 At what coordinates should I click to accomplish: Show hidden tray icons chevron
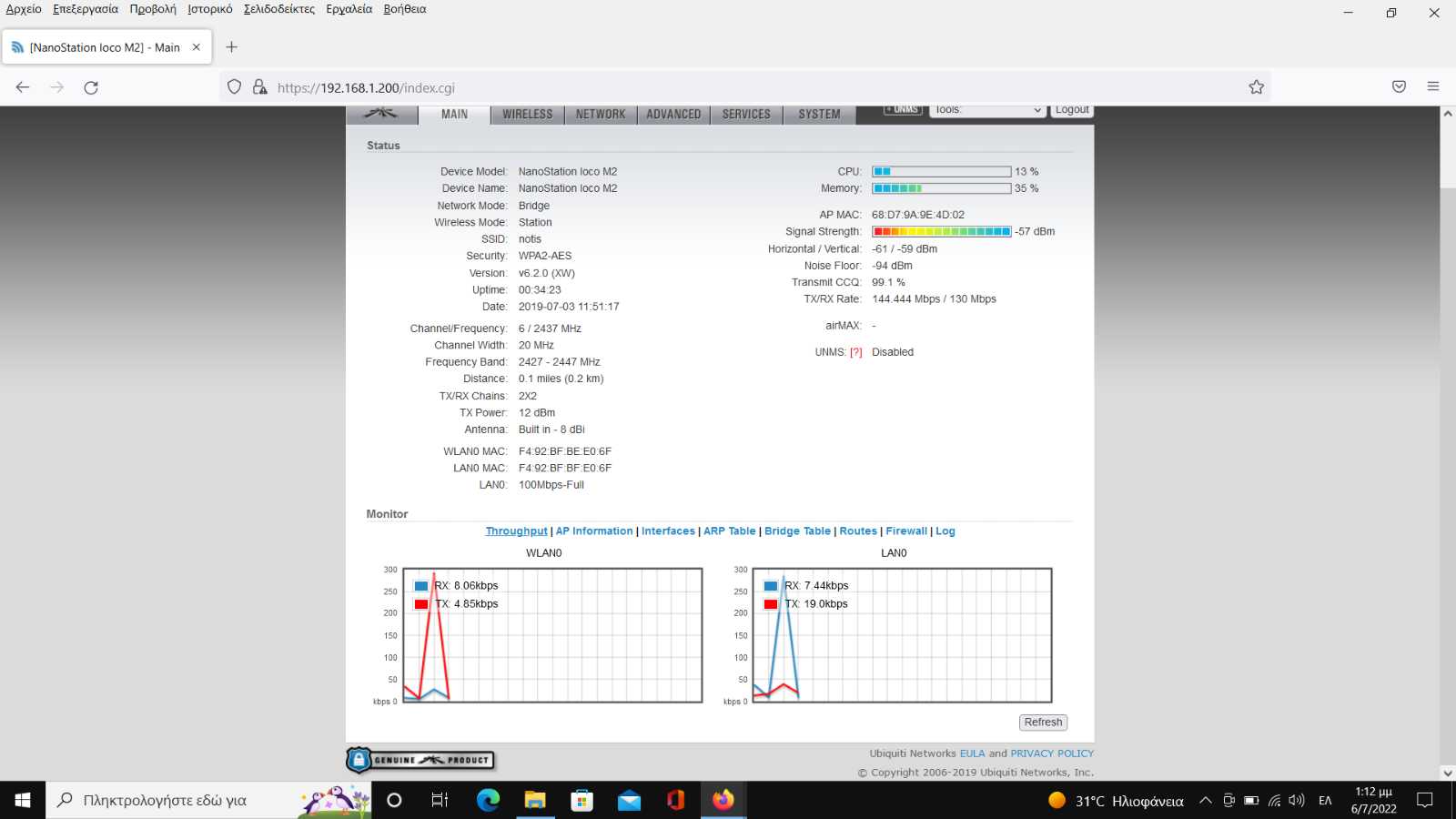(x=1205, y=800)
